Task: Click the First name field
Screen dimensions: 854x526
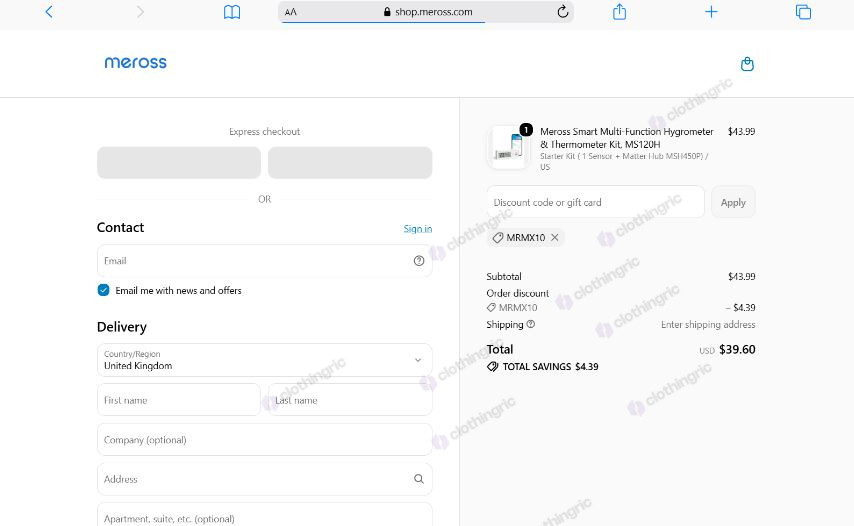Action: pos(179,400)
